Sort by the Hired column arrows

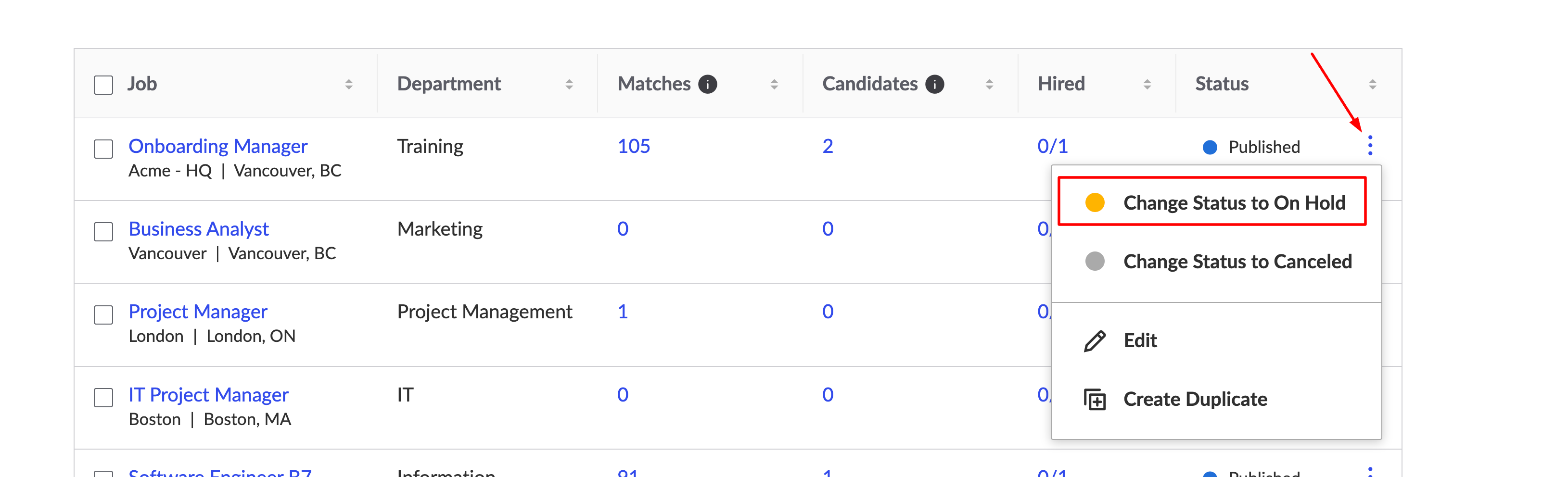pyautogui.click(x=1147, y=85)
